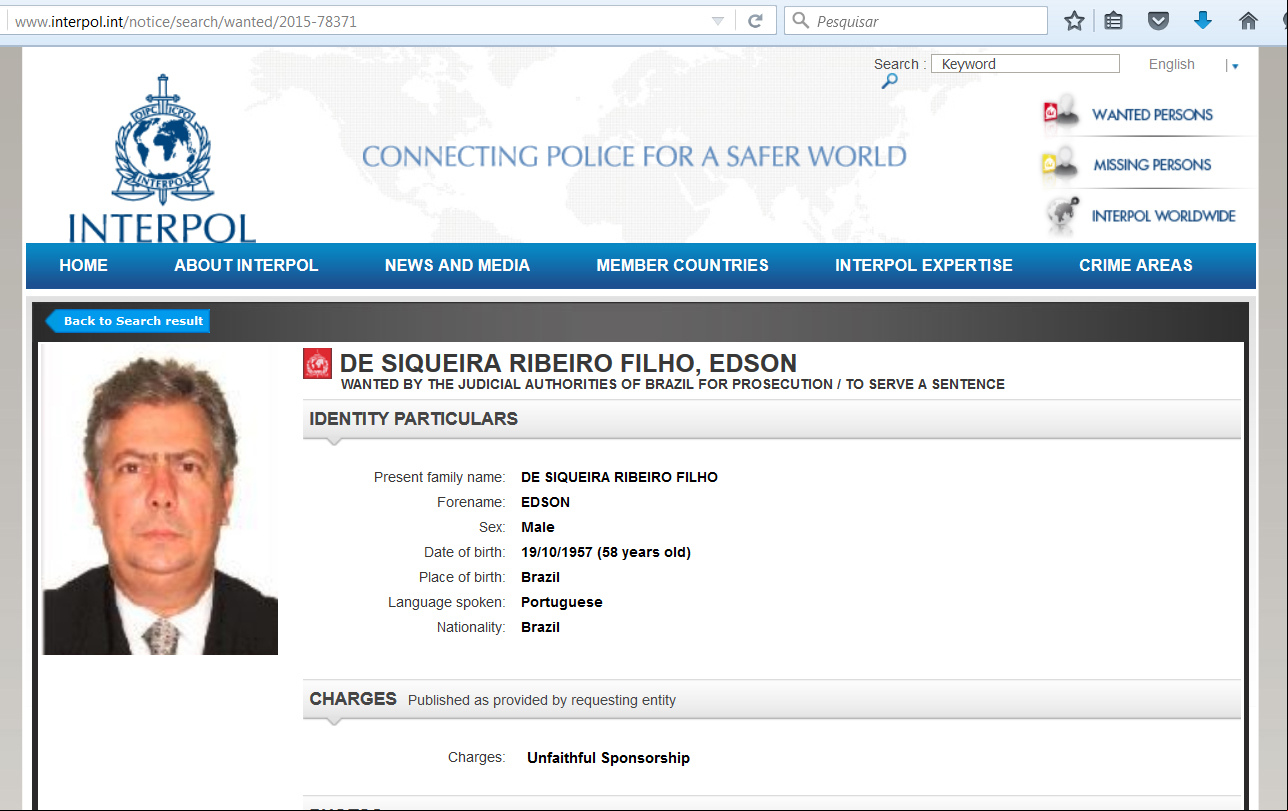
Task: Click the CONNECTING POLICE FOR A SAFER WORLD slogan
Action: pos(634,156)
